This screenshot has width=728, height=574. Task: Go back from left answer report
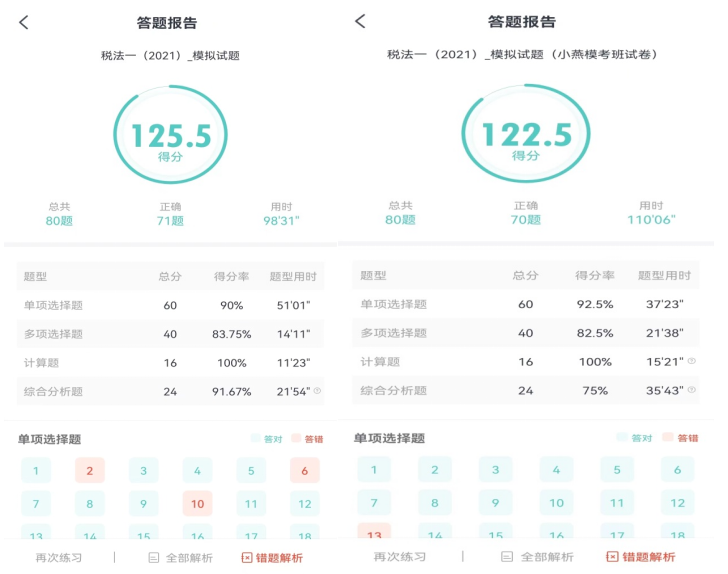point(24,22)
